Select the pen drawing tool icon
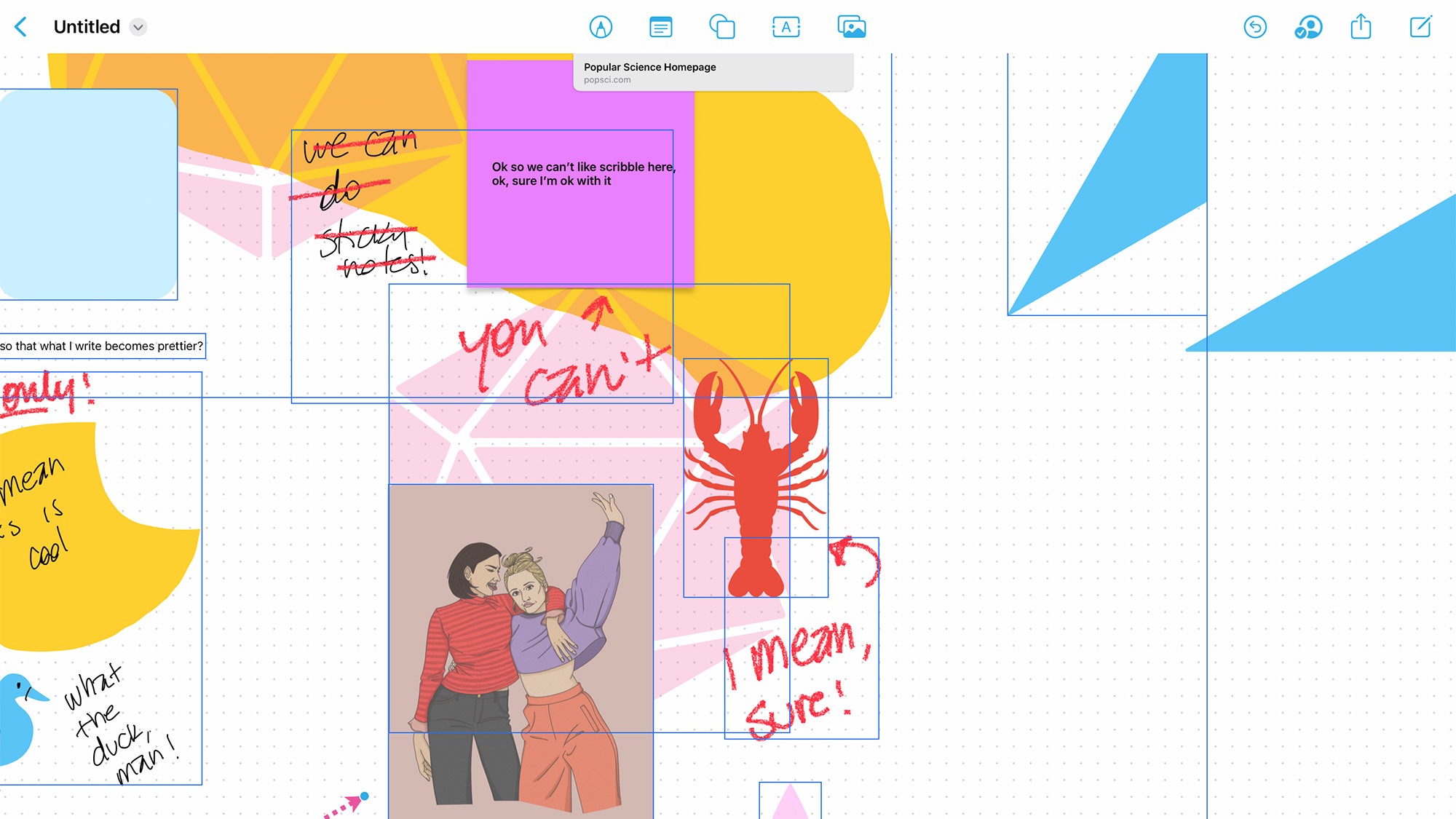1456x819 pixels. [x=601, y=27]
